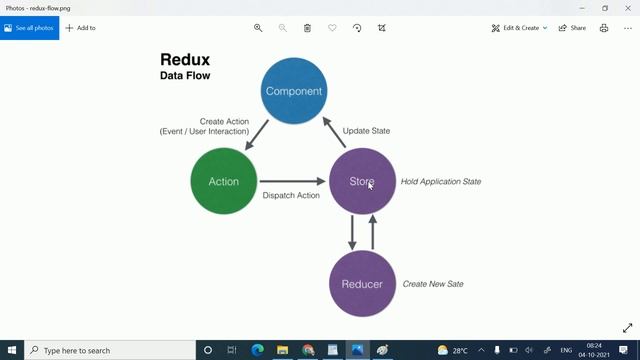
Task: Click the pen/link tray icon
Action: tap(547, 350)
